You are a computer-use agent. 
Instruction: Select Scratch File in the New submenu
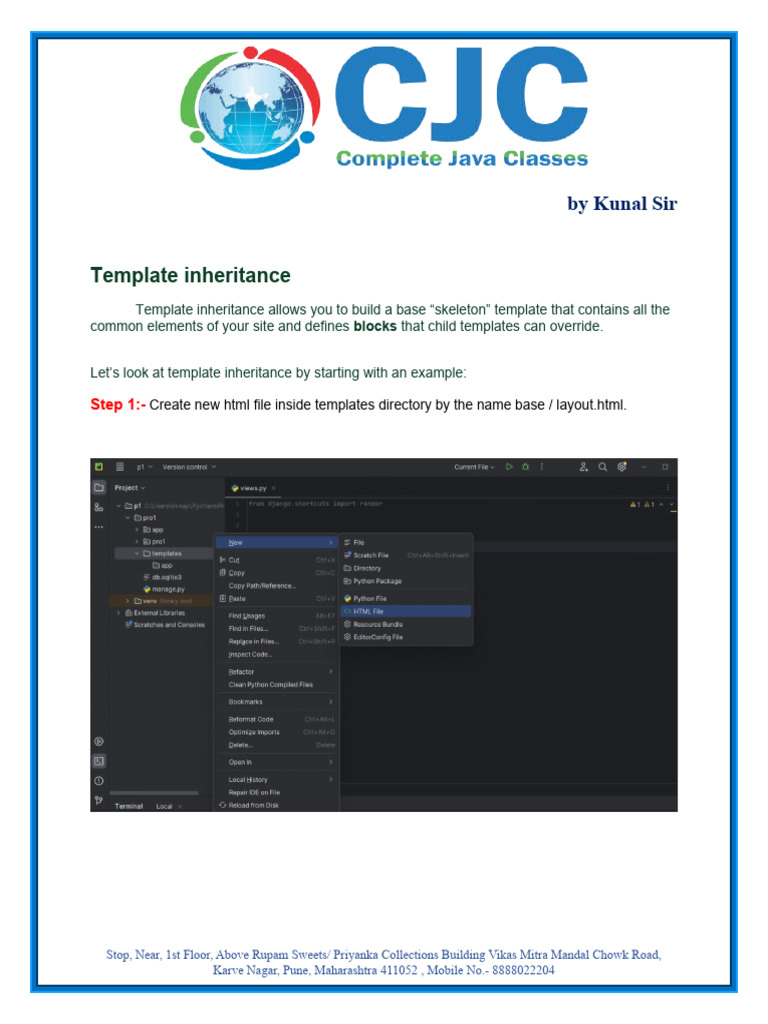(x=406, y=556)
